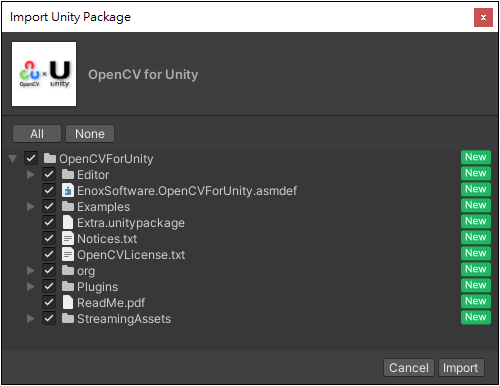Click the ReadMe.pdf file icon

click(68, 302)
